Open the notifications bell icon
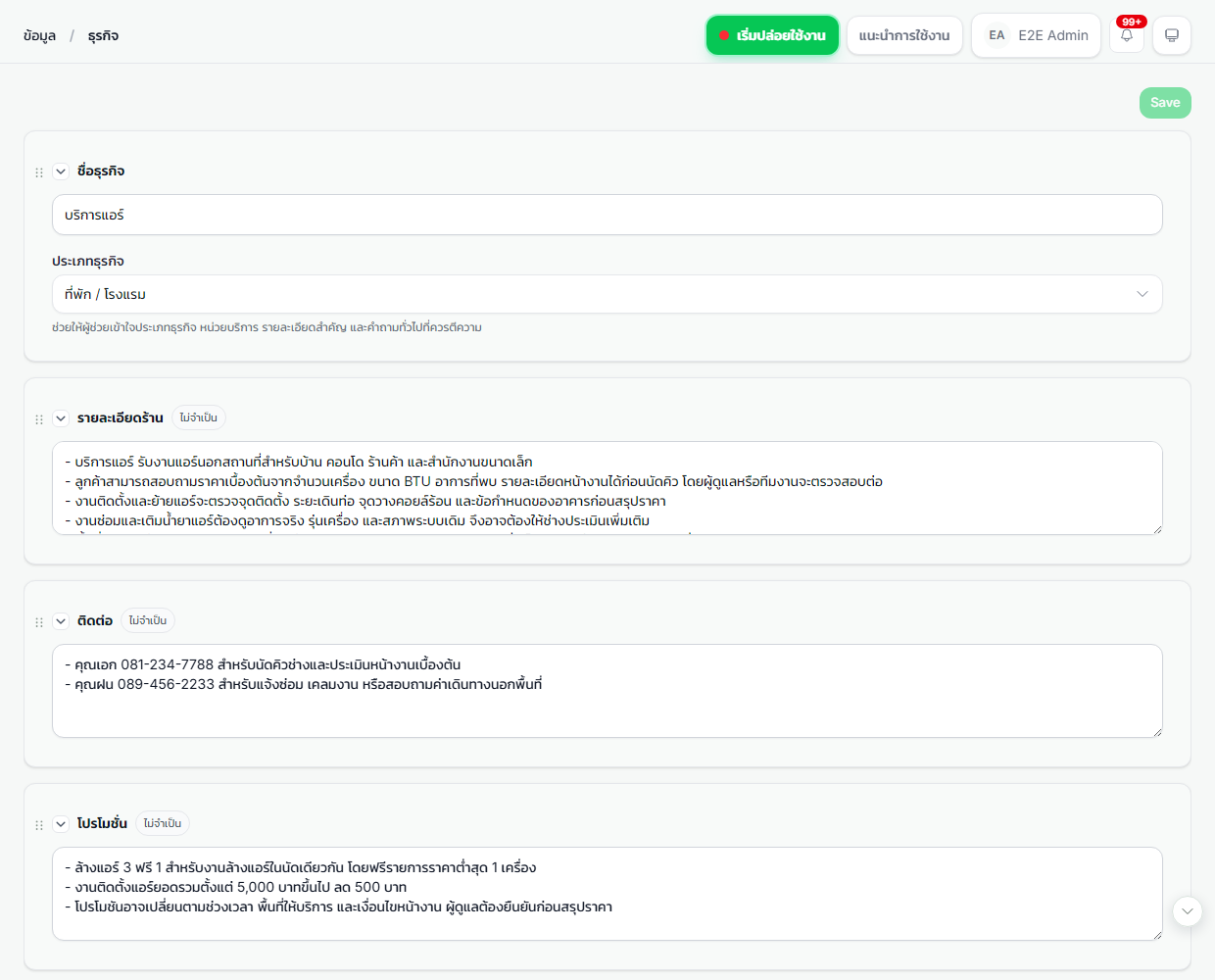The height and width of the screenshot is (980, 1215). click(1127, 35)
